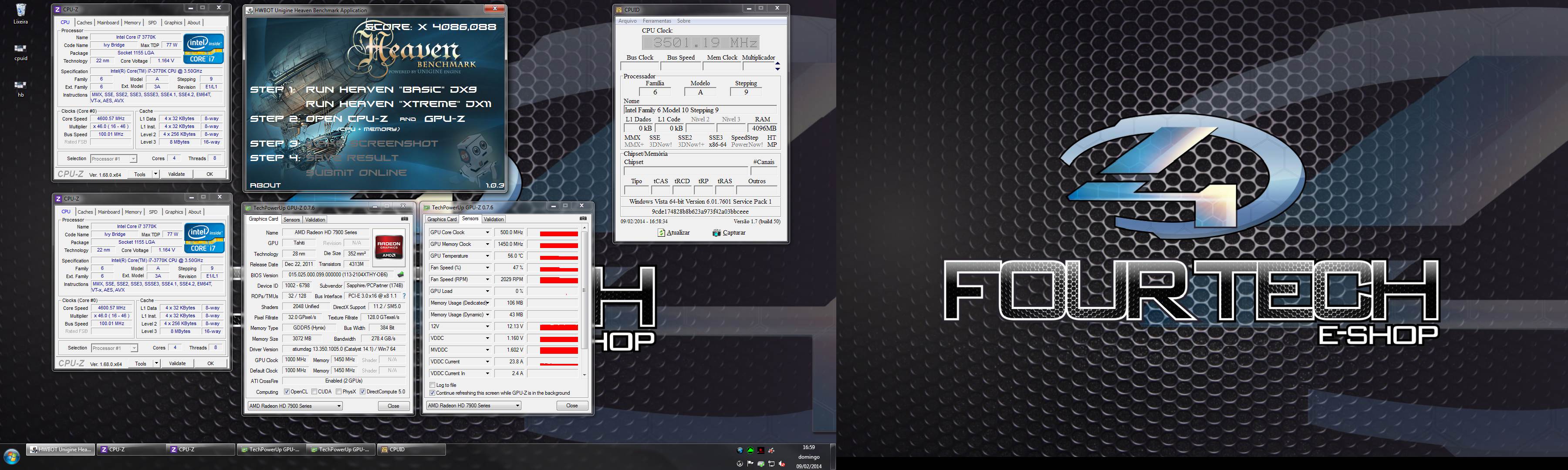The height and width of the screenshot is (470, 1568).
Task: Click Multiplicador up arrow in CPUID
Action: [x=777, y=63]
